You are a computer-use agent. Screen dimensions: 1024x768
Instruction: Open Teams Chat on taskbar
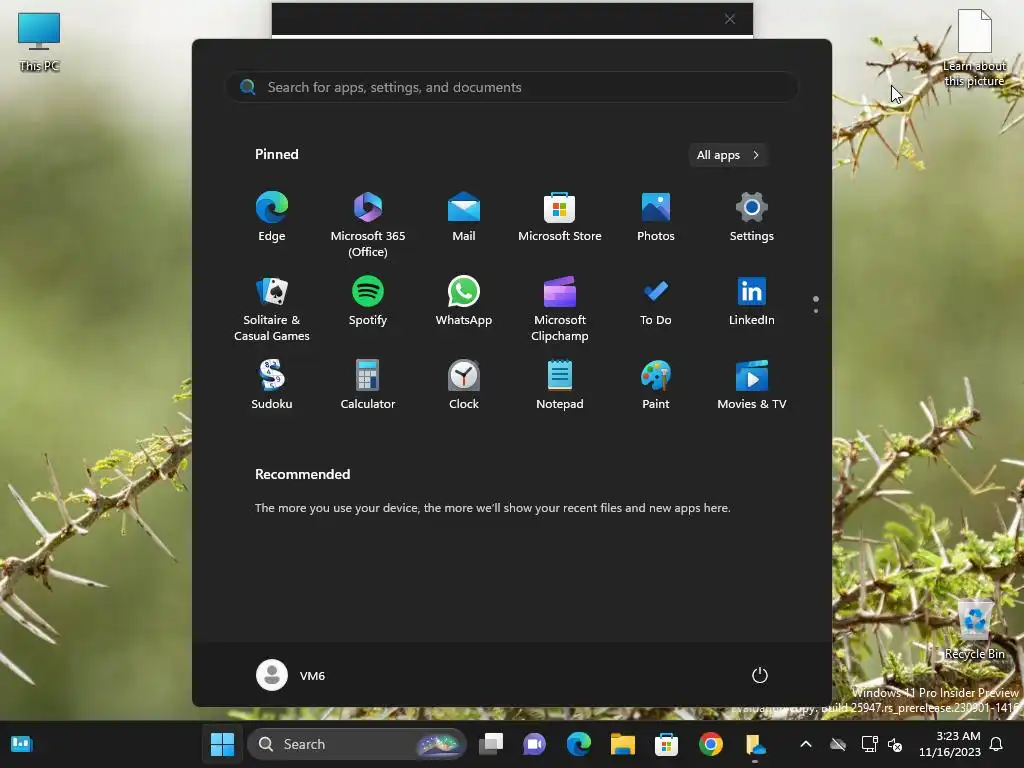pos(534,744)
